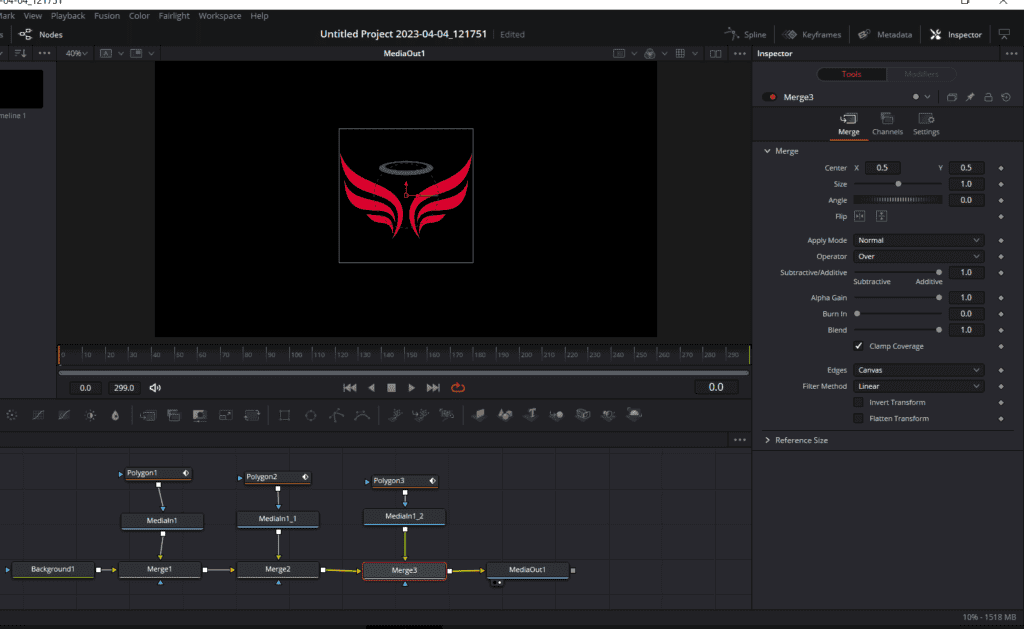Open the Operator dropdown set to Over

coord(918,257)
